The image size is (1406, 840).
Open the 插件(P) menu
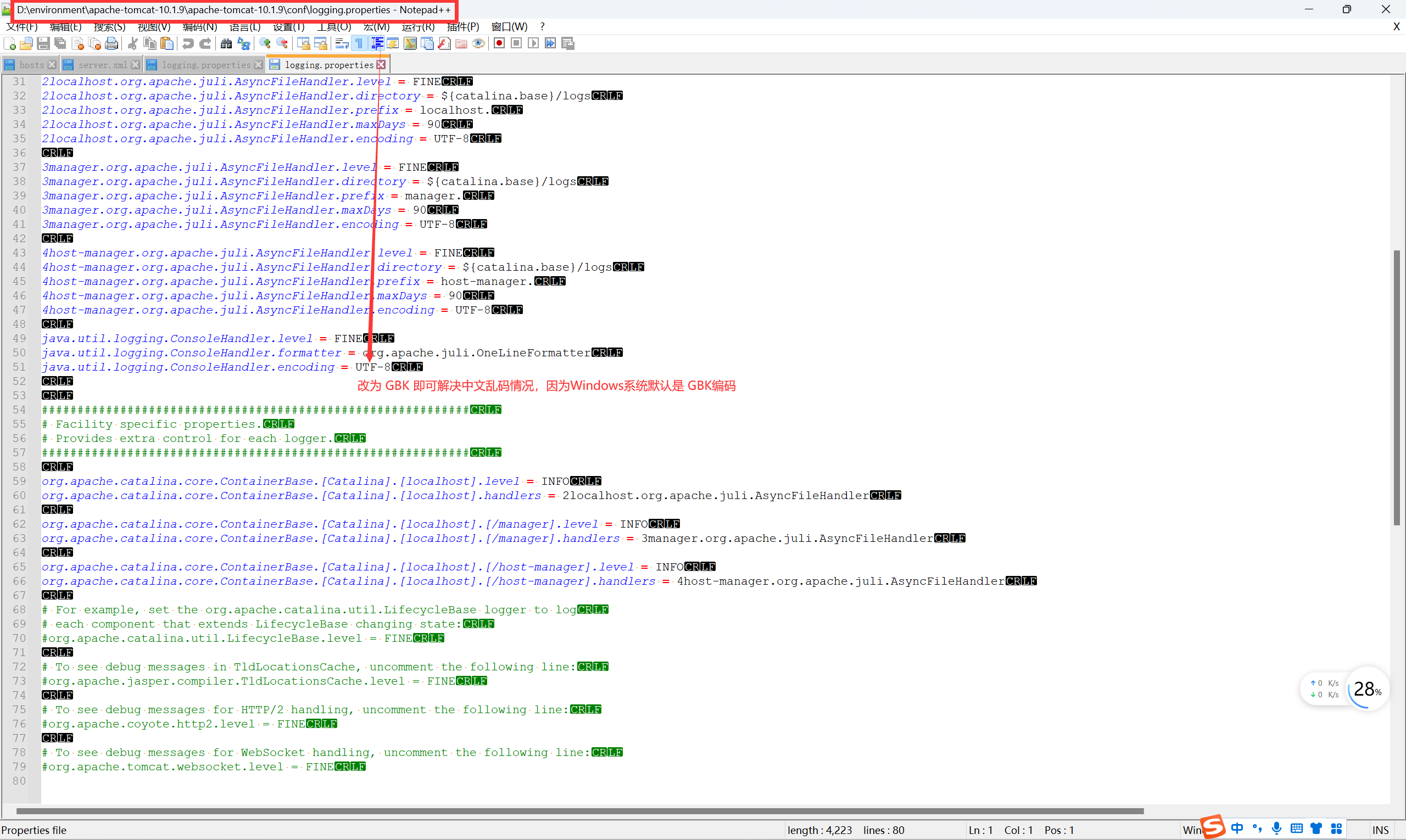coord(462,26)
